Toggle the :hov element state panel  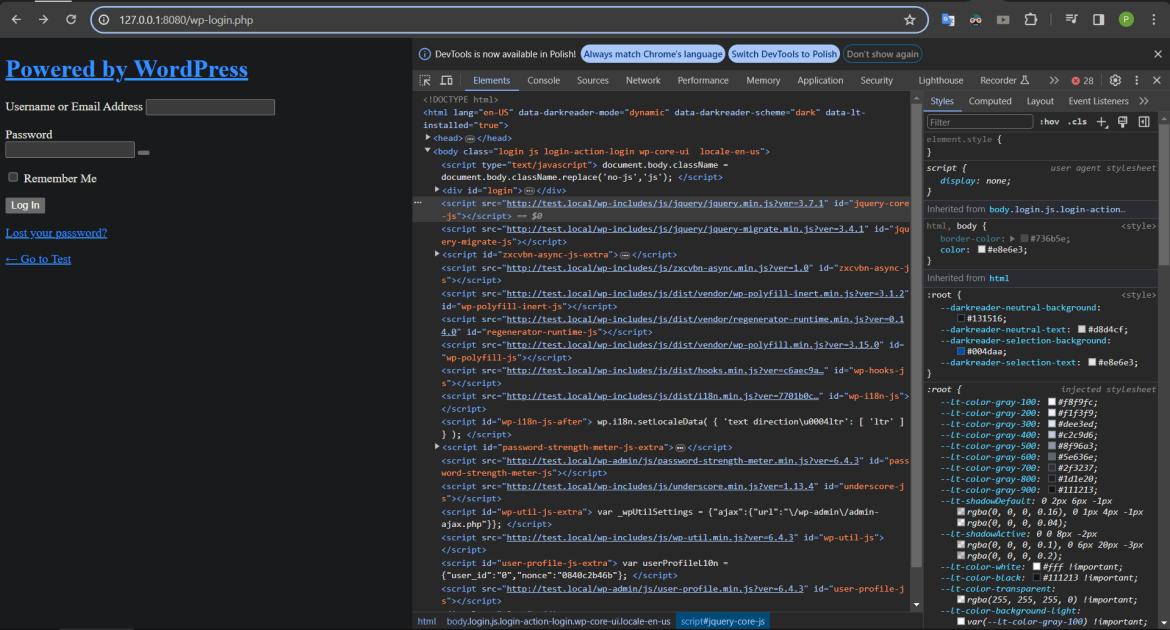pyautogui.click(x=1049, y=122)
